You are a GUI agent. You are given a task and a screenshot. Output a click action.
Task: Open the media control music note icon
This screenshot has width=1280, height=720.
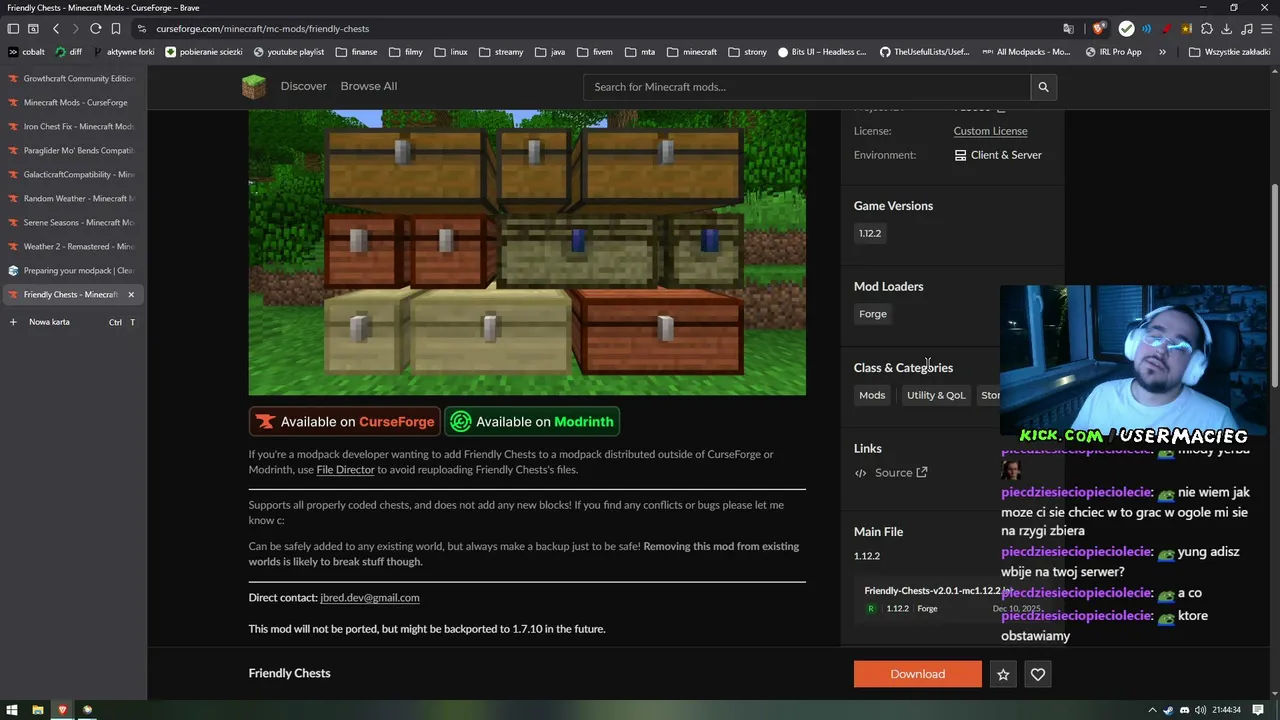1247,29
